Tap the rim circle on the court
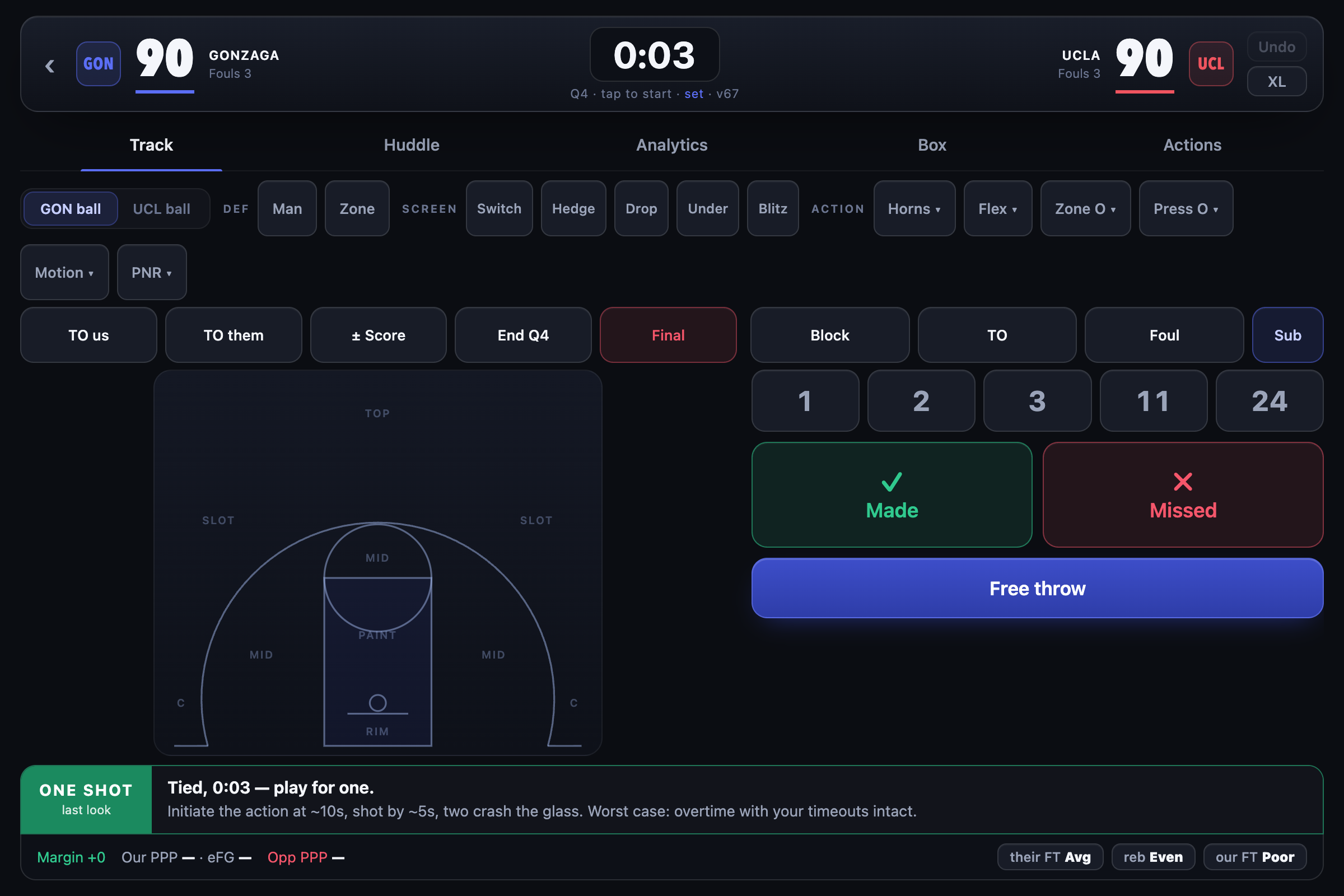The width and height of the screenshot is (1344, 896). (377, 703)
